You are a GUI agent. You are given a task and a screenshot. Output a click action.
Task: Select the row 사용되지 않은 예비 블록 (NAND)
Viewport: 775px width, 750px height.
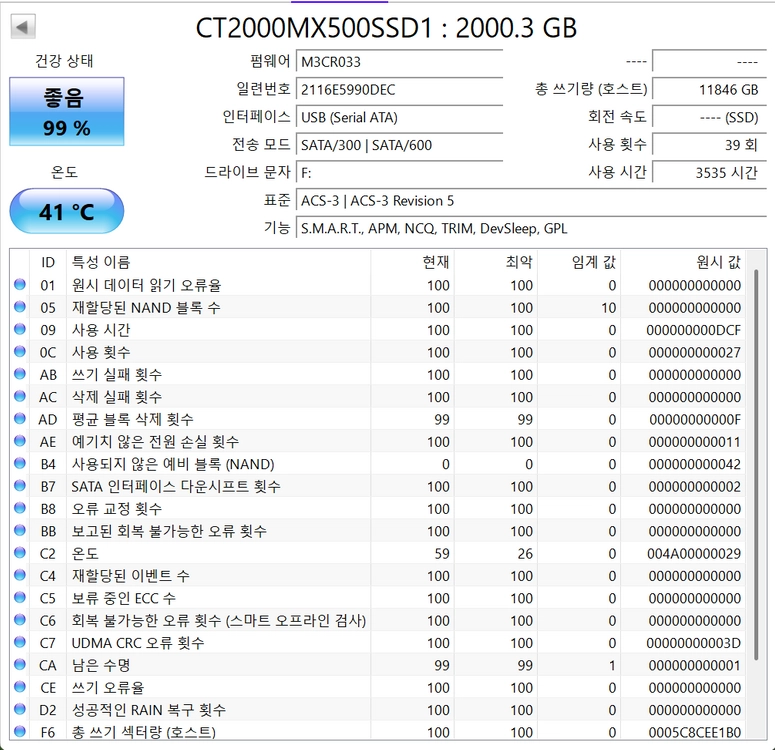(378, 464)
